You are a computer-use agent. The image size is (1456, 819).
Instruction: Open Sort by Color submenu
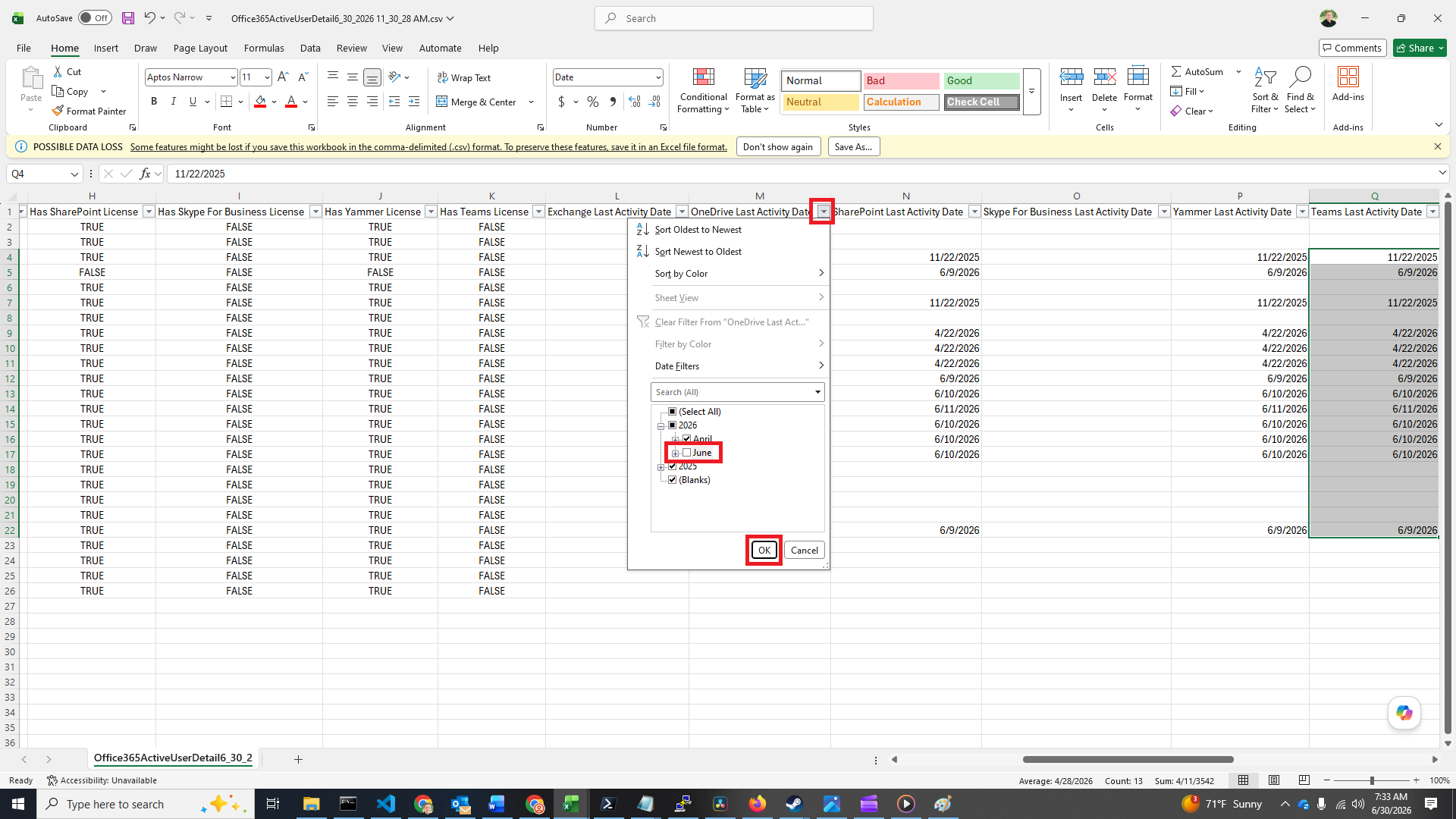[x=729, y=274]
